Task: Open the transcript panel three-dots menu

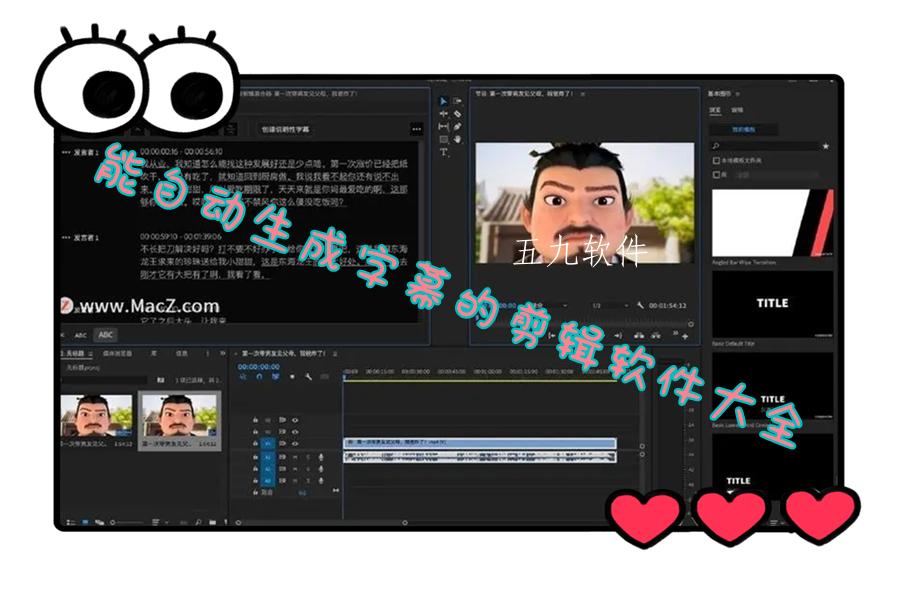Action: [x=416, y=129]
